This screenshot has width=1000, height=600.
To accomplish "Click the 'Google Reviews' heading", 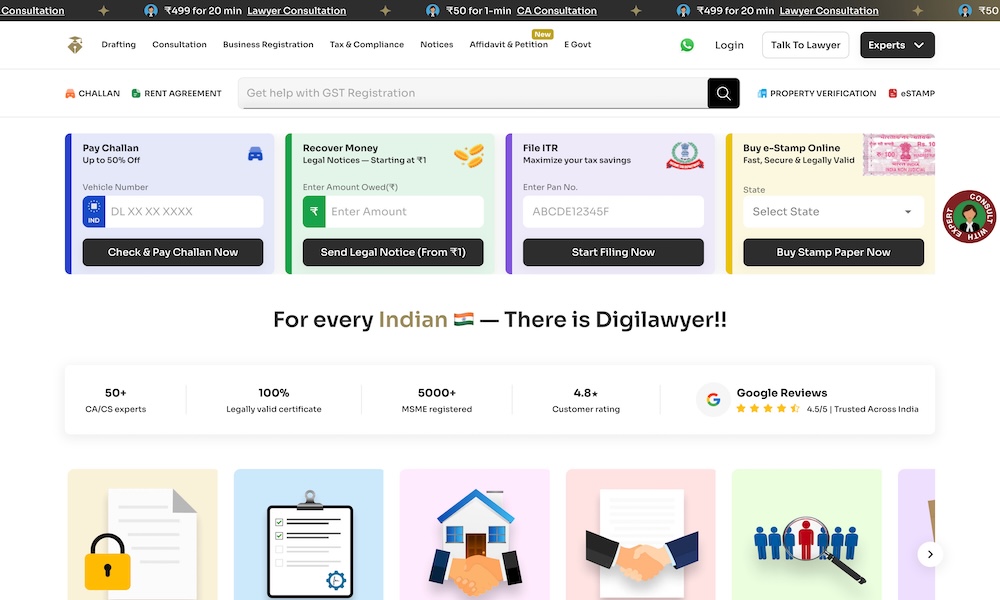I will click(x=782, y=393).
